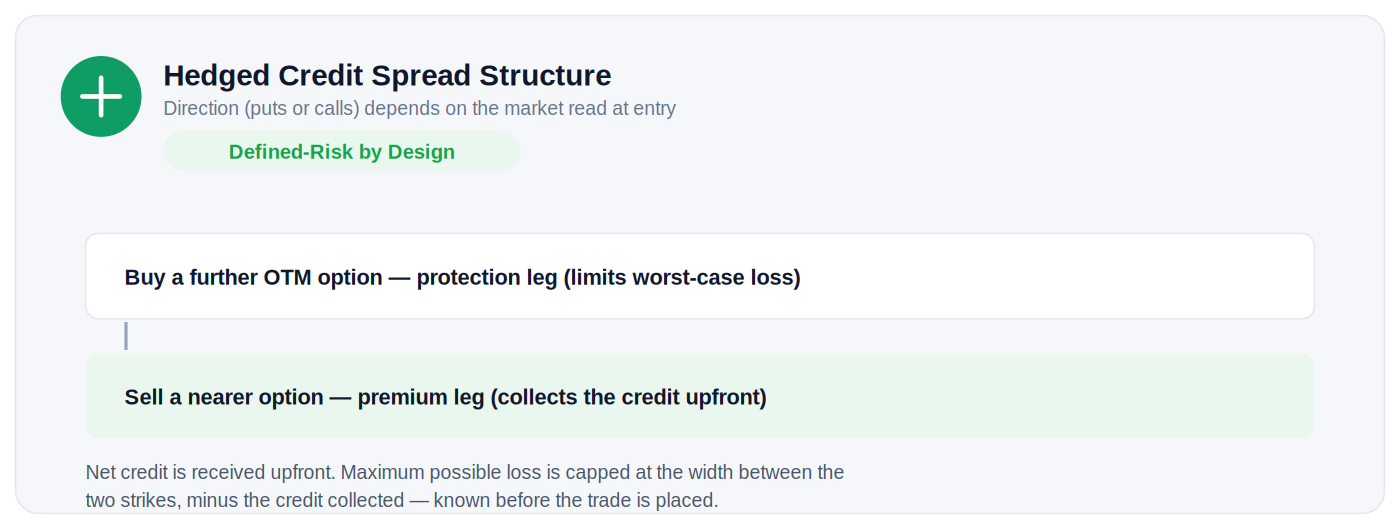Click the text "(limits worst-case loss)"

click(x=682, y=277)
